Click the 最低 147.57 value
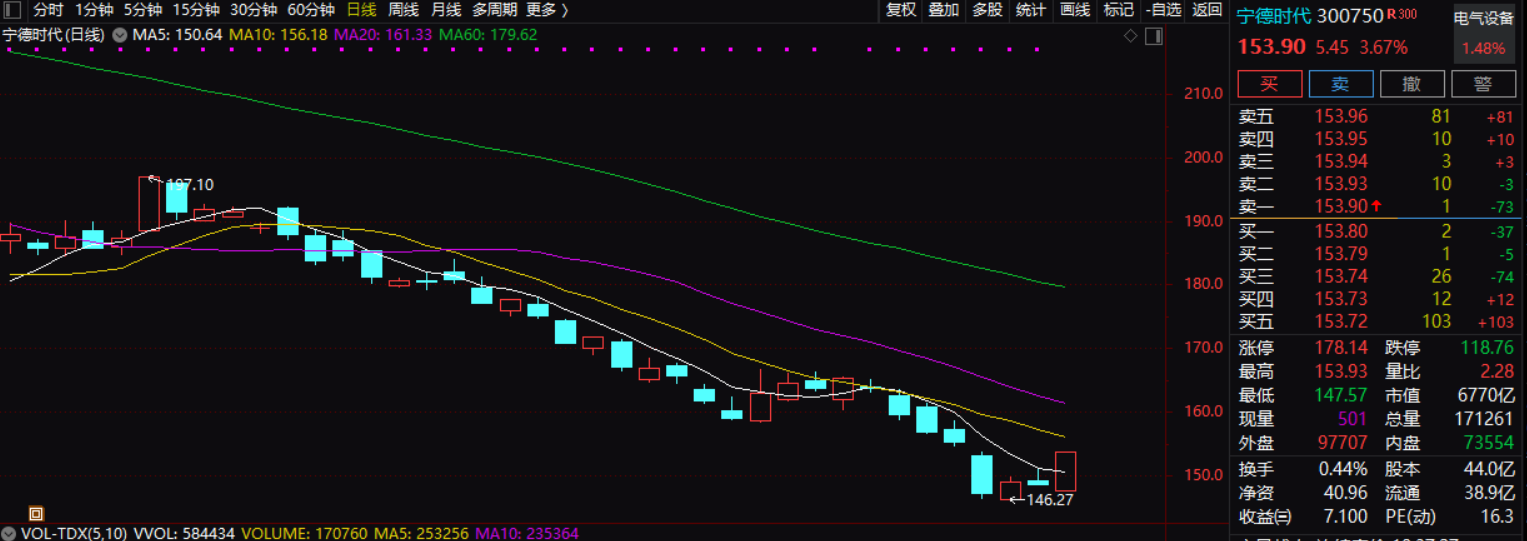The height and width of the screenshot is (541, 1527). (x=1341, y=396)
